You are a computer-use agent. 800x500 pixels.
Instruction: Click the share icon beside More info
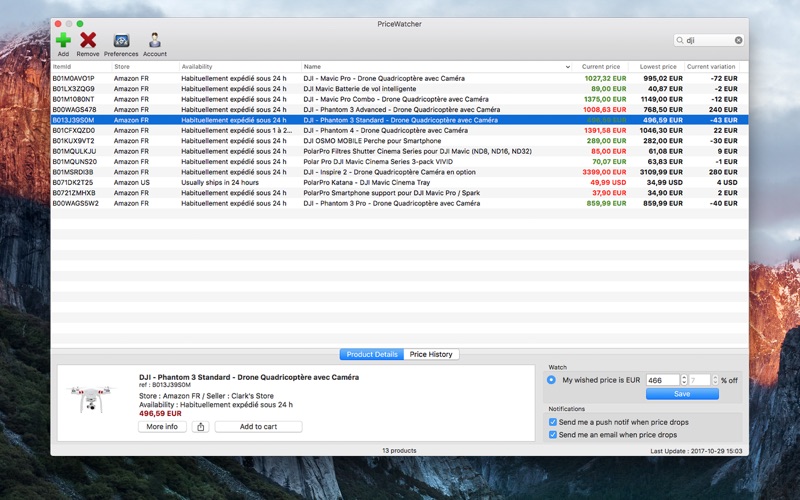click(200, 427)
